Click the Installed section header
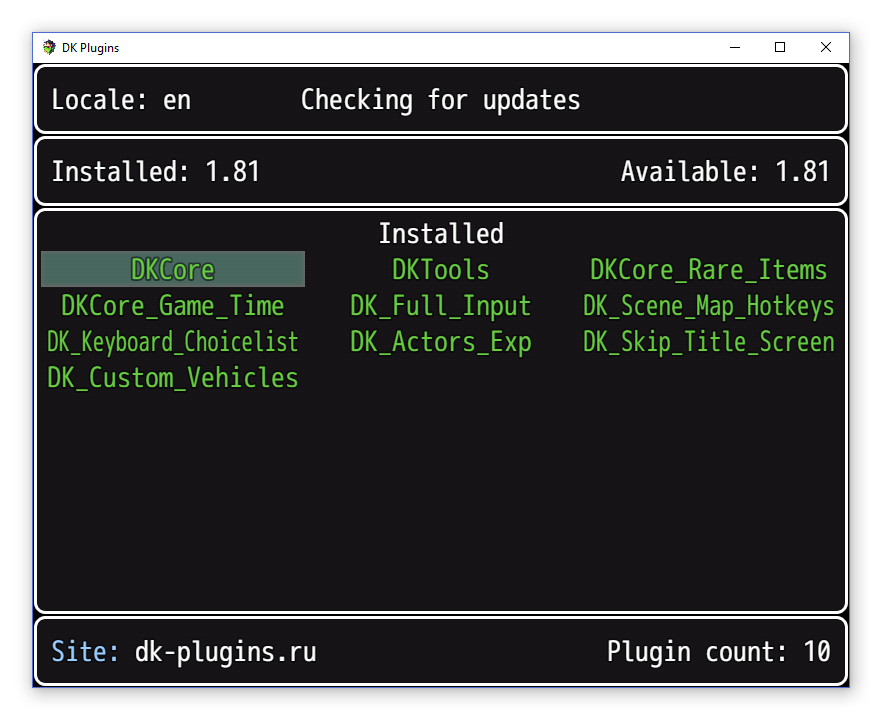 [x=441, y=234]
